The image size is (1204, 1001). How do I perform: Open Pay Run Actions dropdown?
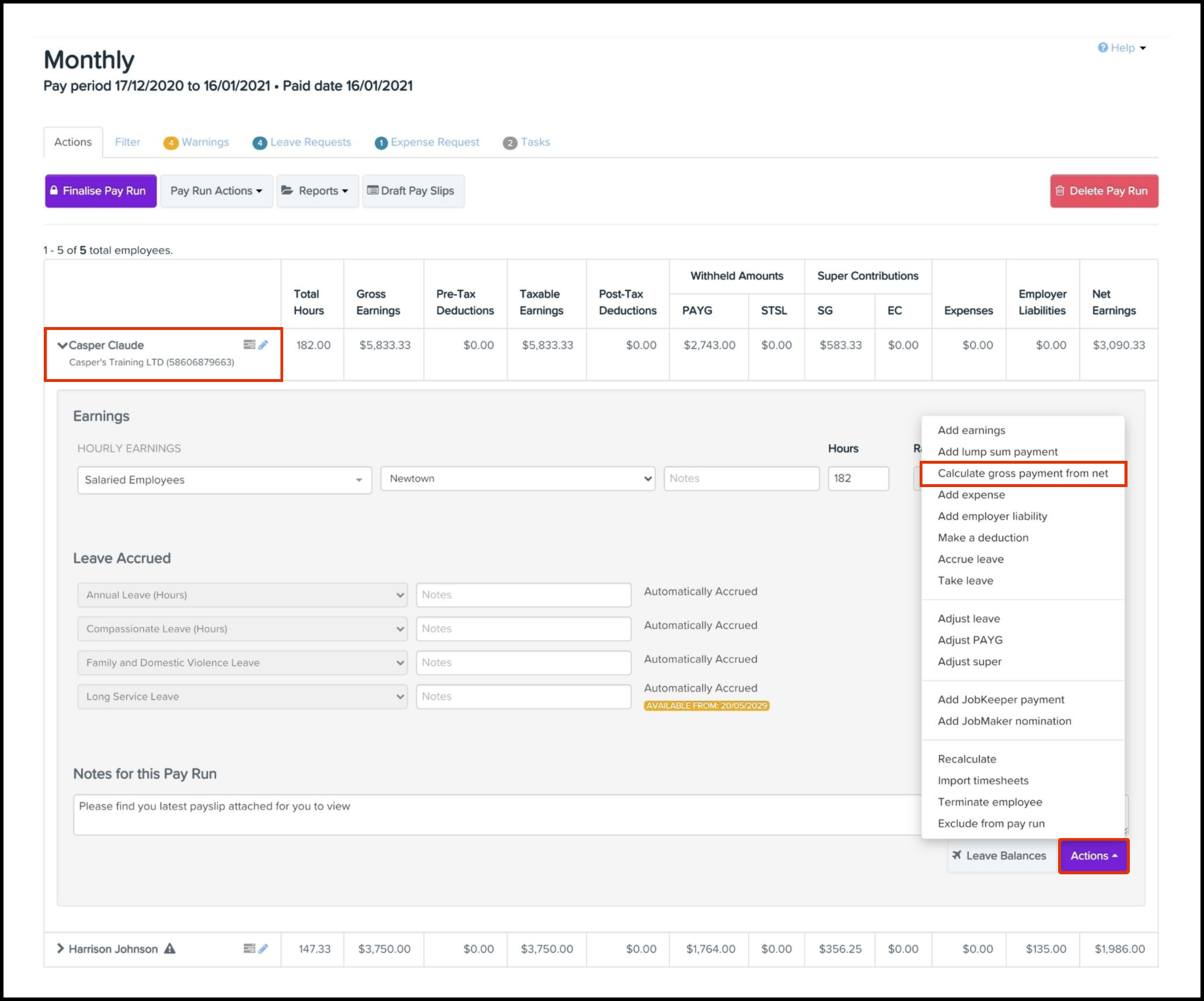coord(216,191)
